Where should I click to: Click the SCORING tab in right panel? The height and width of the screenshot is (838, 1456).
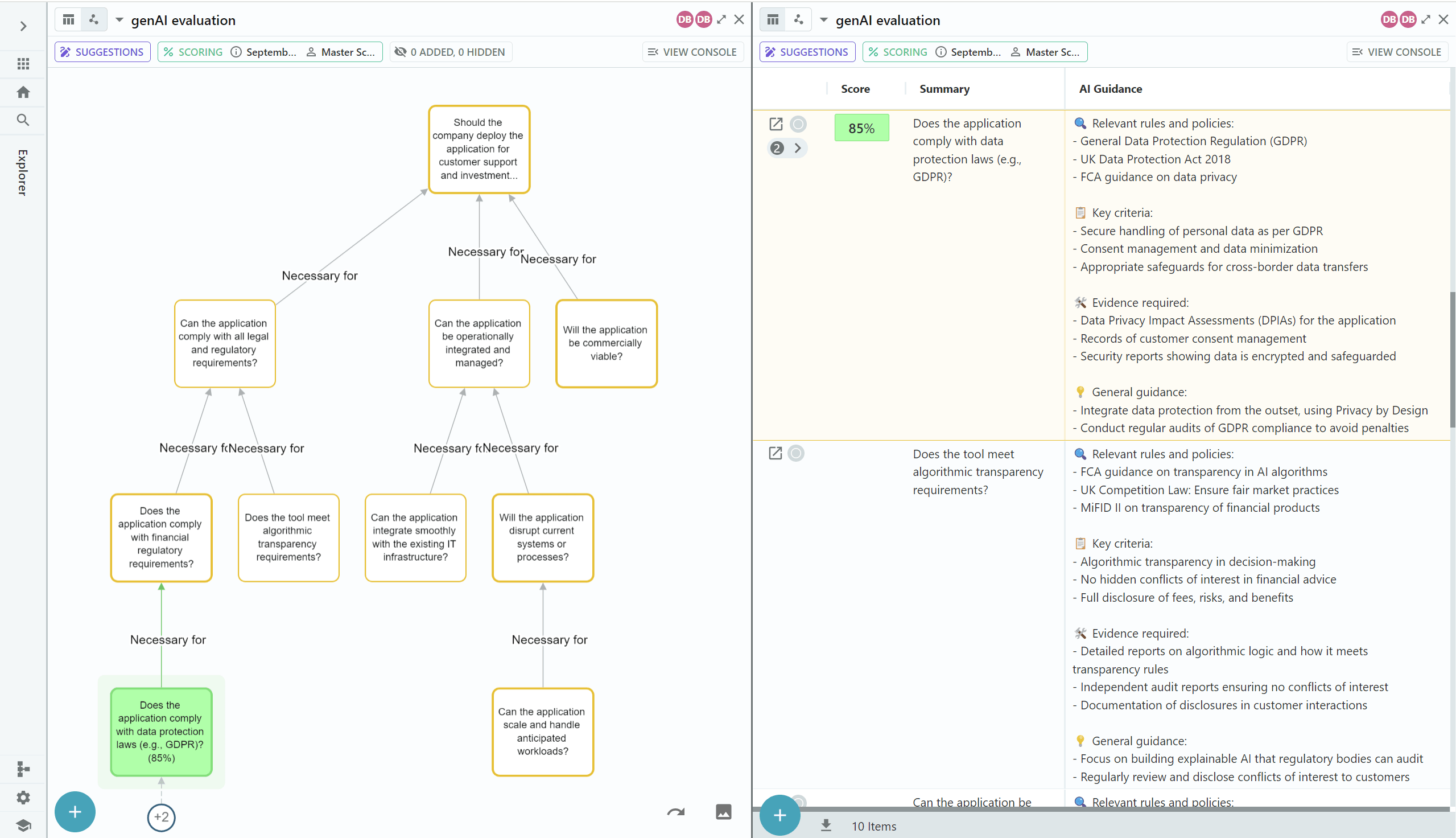(x=900, y=51)
